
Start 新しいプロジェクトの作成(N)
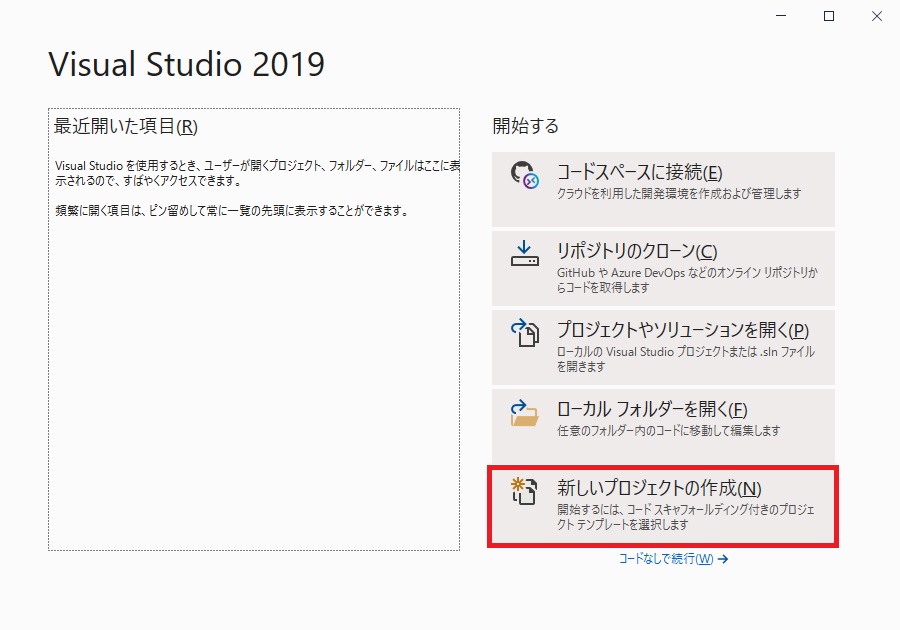click(663, 506)
